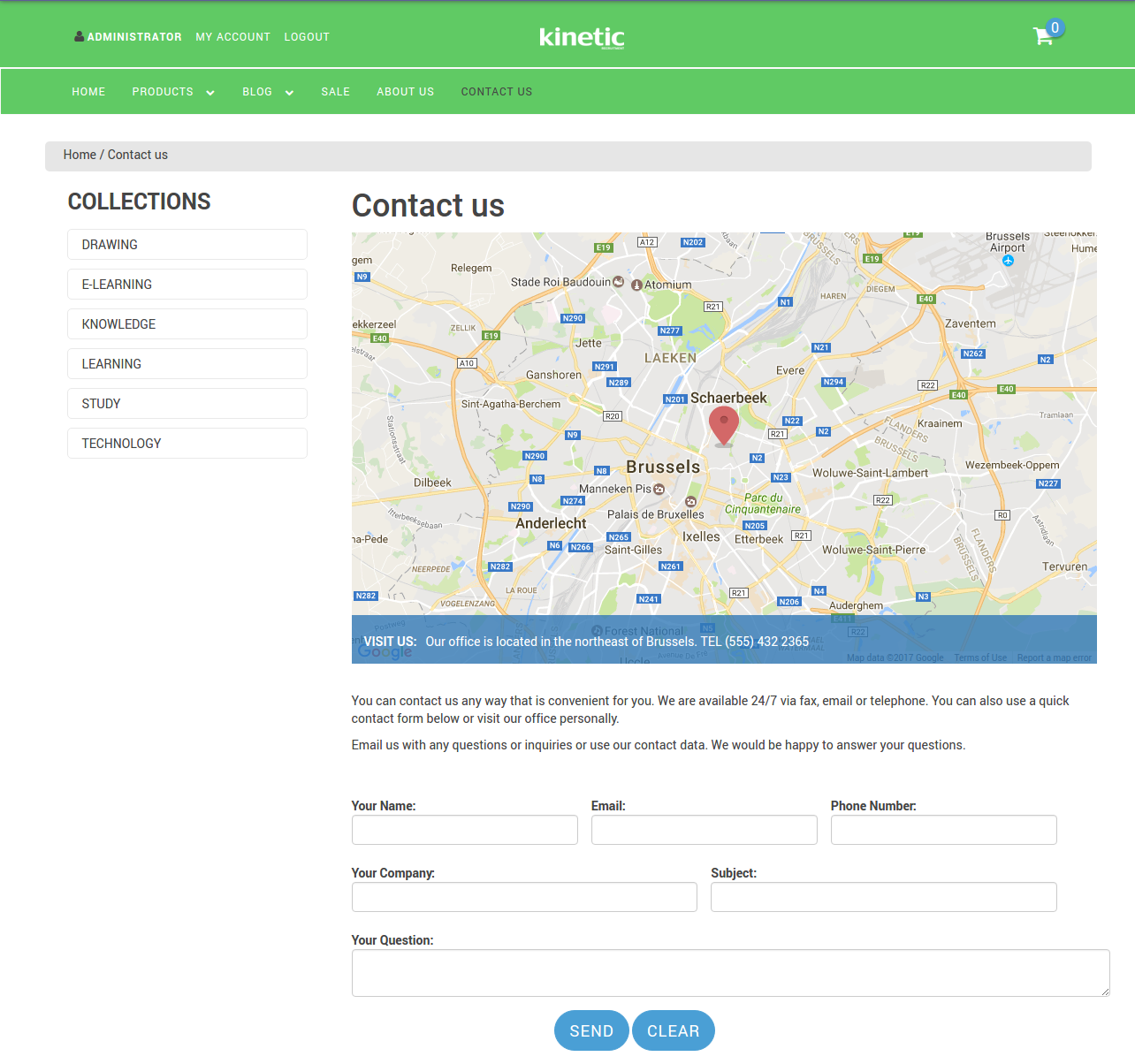Focus the Subject field
Image resolution: width=1135 pixels, height=1064 pixels.
click(x=884, y=897)
